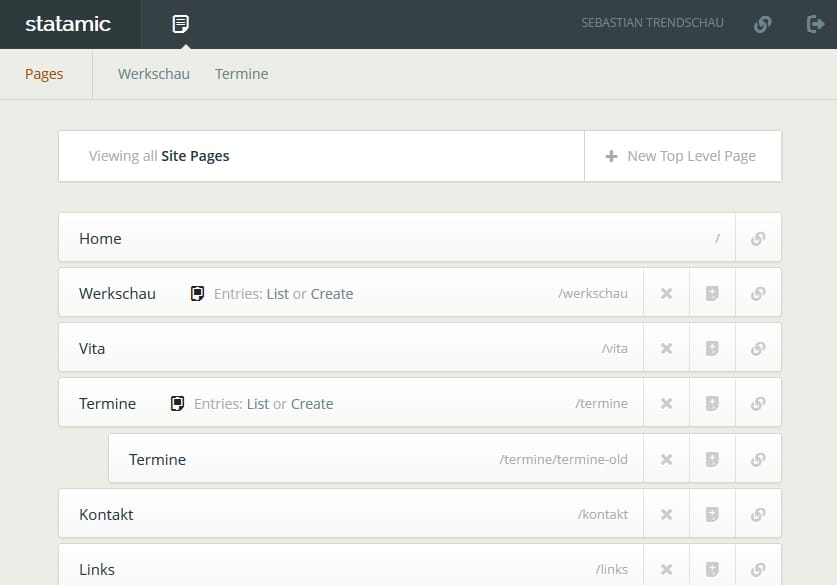Delete the Termine parent page
Viewport: 837px width, 585px height.
[666, 404]
